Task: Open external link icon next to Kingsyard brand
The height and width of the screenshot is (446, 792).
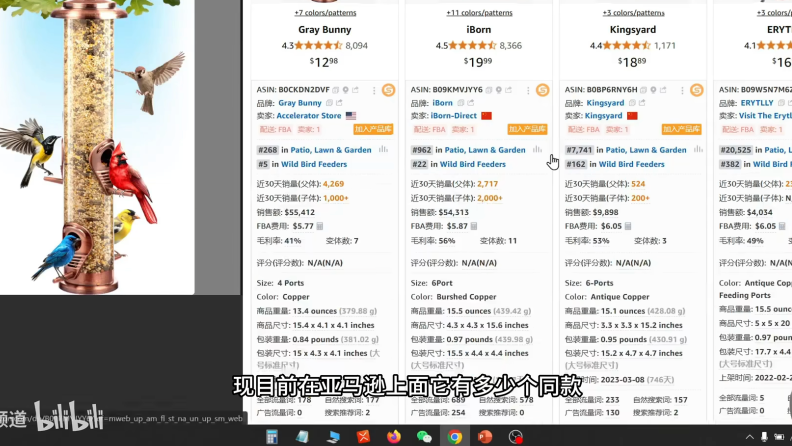Action: (642, 103)
